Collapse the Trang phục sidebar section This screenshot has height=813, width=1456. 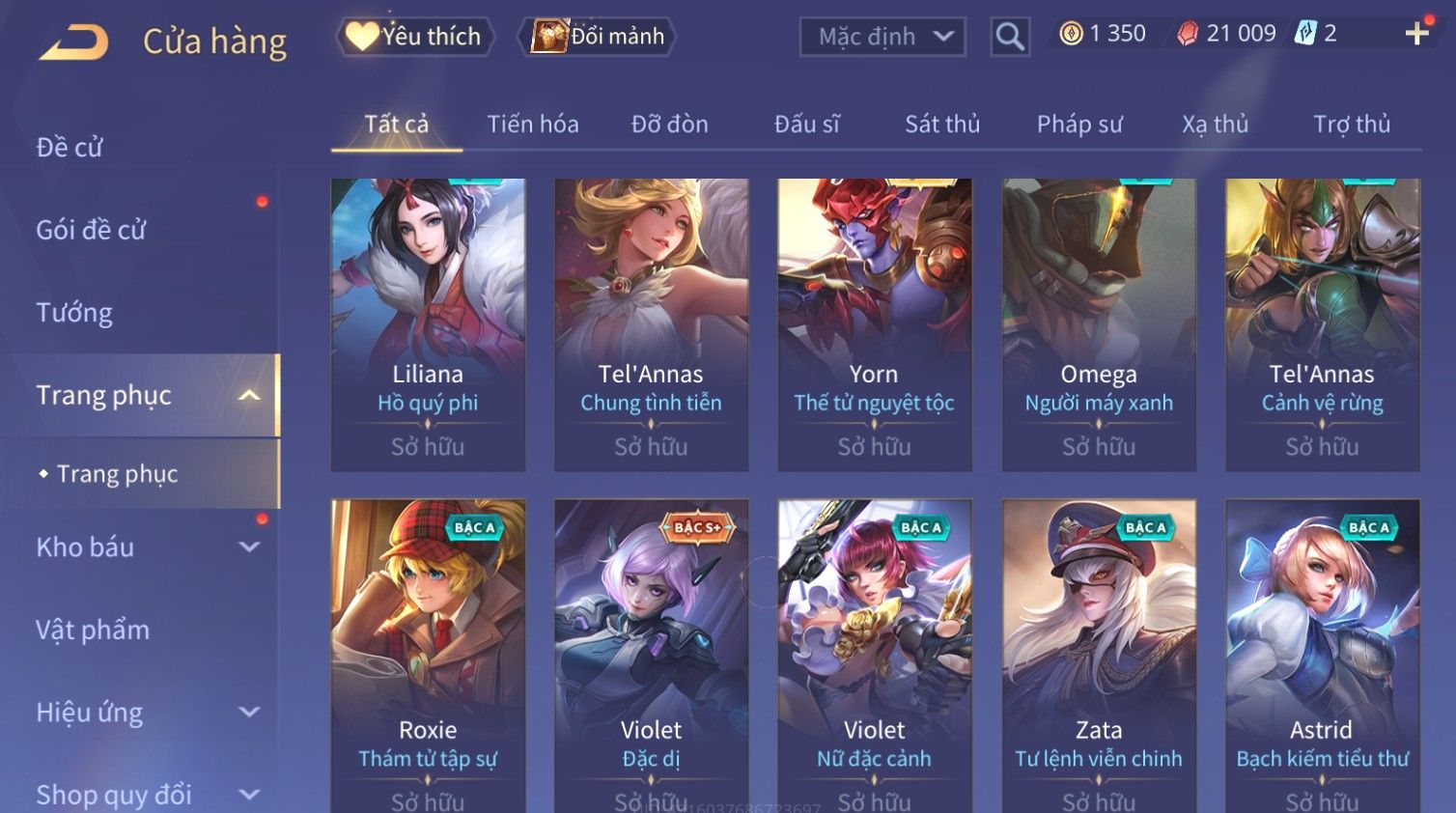[x=249, y=395]
